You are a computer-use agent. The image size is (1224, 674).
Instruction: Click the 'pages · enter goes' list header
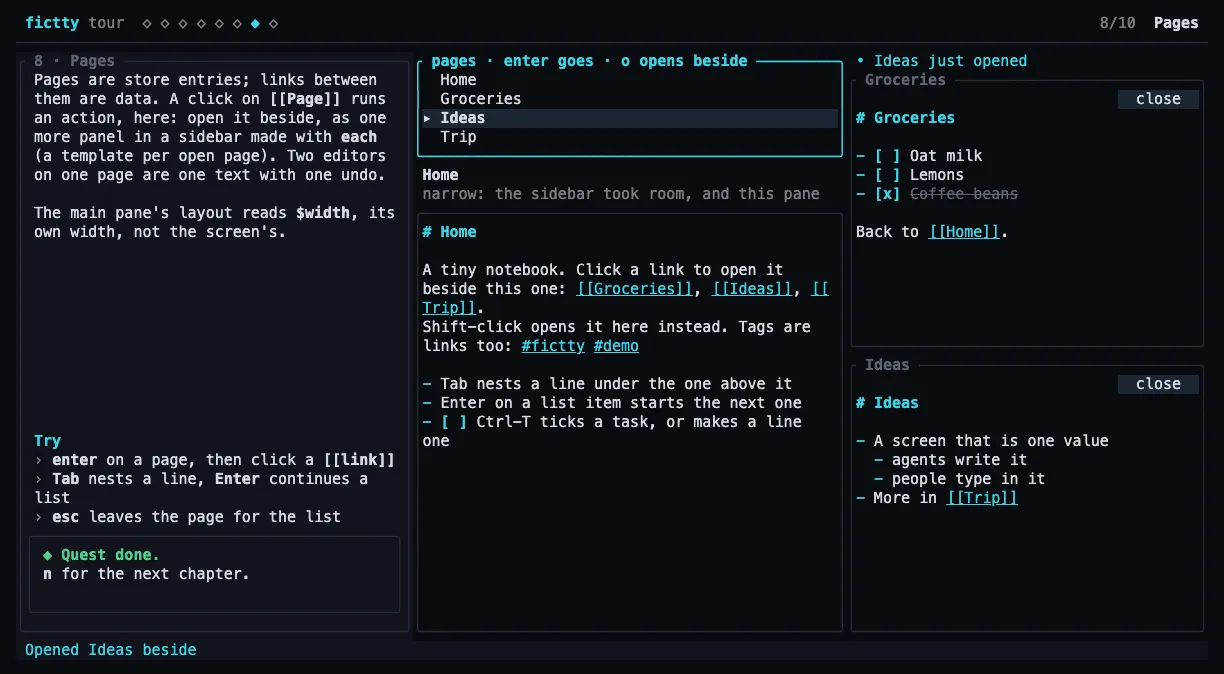(589, 61)
